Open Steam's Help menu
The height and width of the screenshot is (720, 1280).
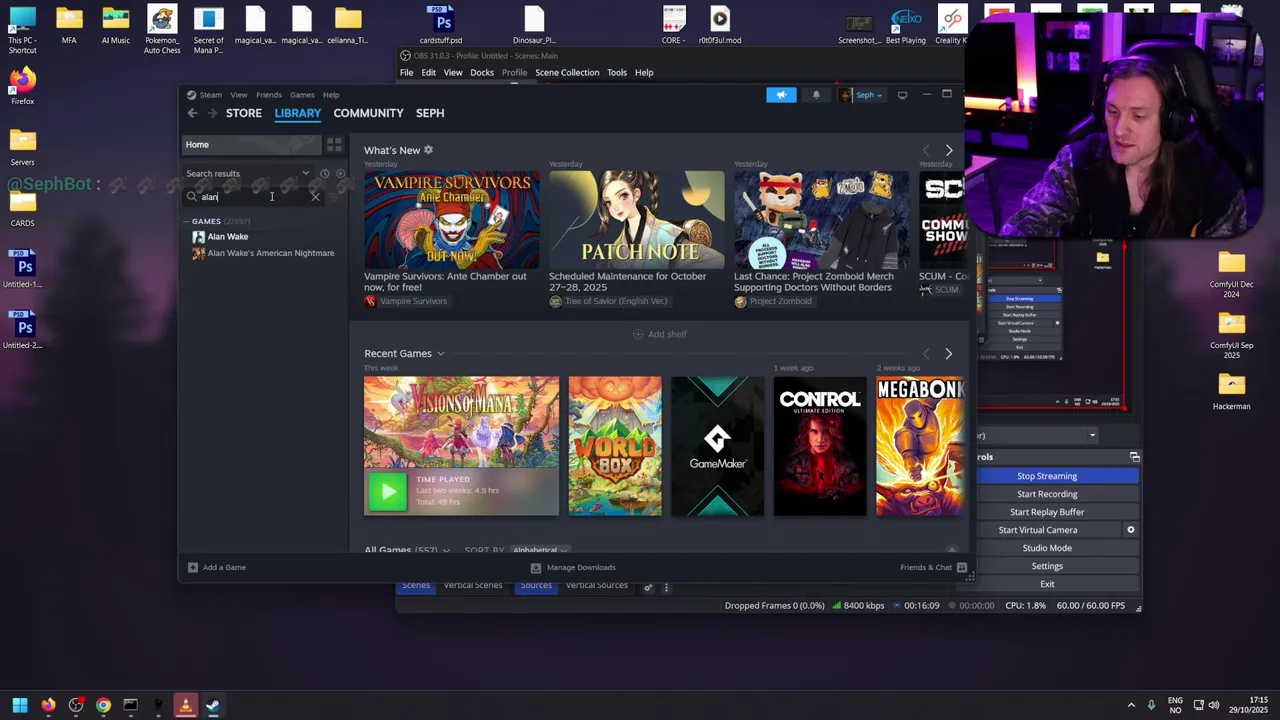click(331, 95)
